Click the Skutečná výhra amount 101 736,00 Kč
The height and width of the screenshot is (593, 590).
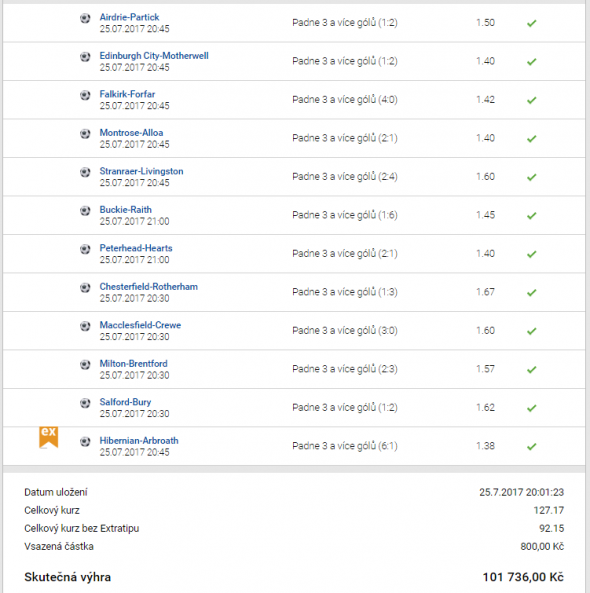pyautogui.click(x=523, y=577)
